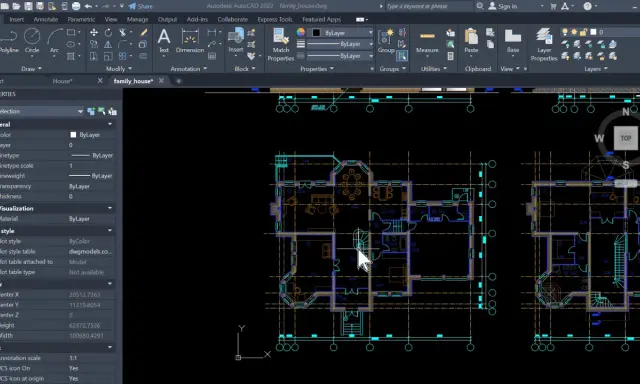This screenshot has width=640, height=384.
Task: Pick the Rectangle tool in Draw panel
Action: click(71, 32)
